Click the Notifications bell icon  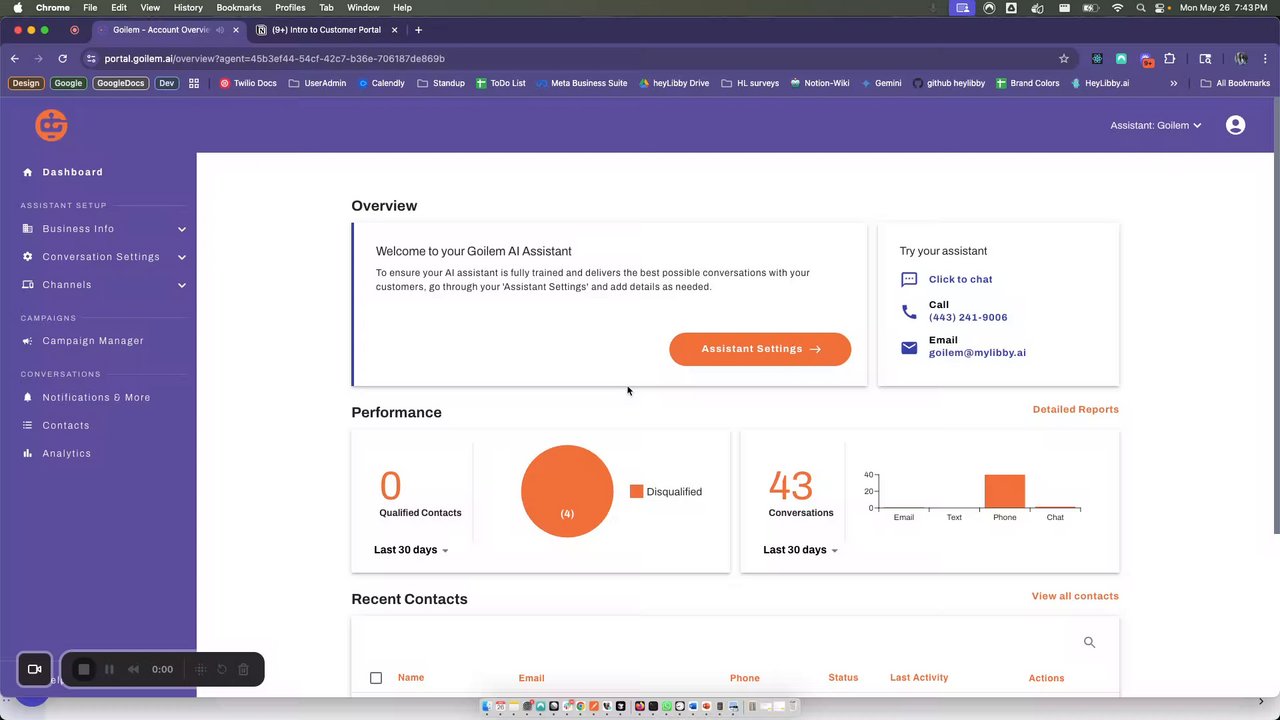(27, 397)
